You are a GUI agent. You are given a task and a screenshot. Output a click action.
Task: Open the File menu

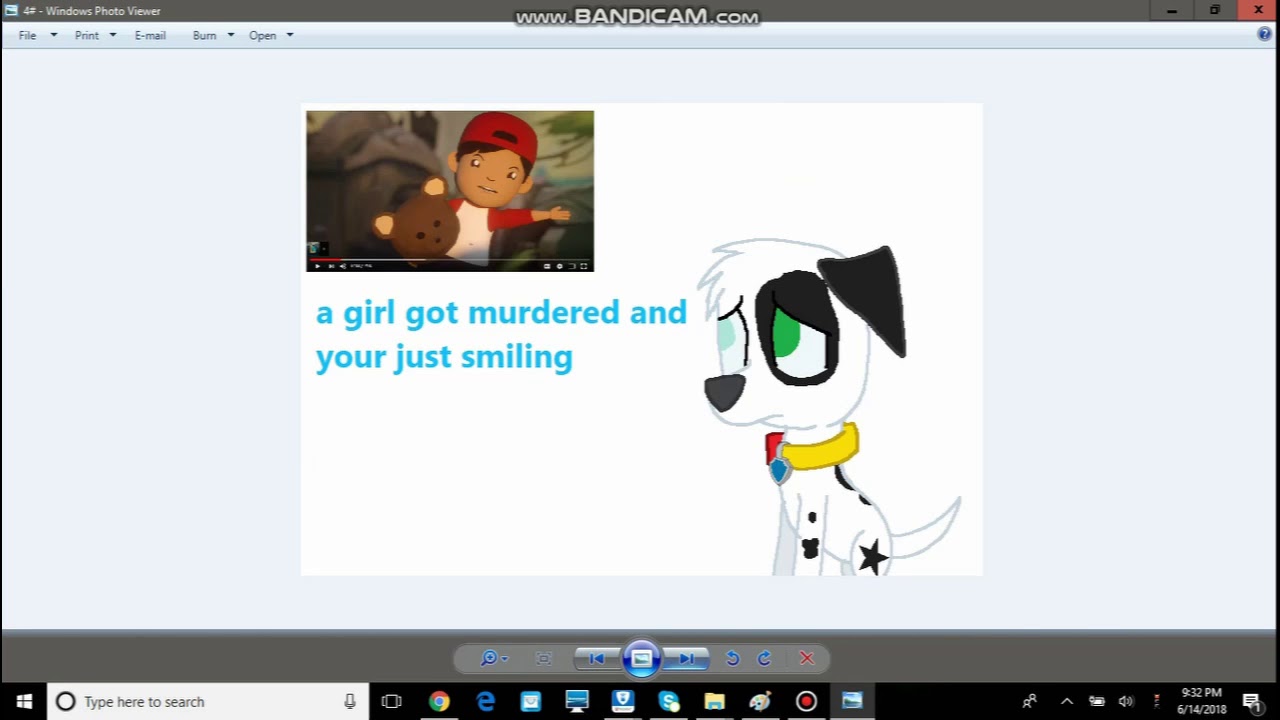pos(27,35)
